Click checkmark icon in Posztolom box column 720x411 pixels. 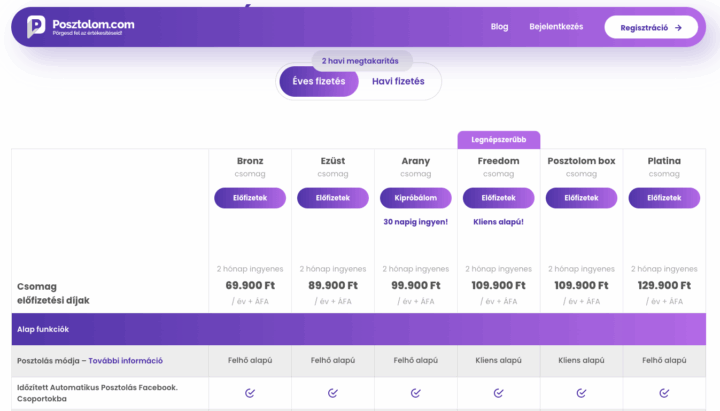[581, 393]
